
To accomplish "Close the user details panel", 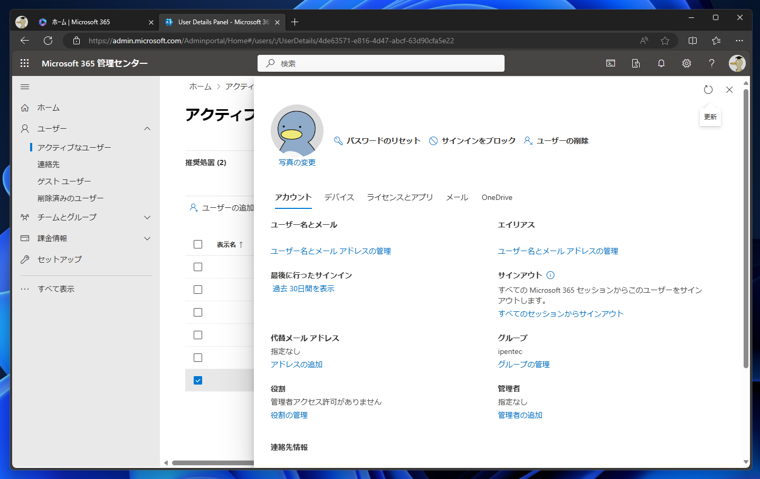I will click(729, 90).
